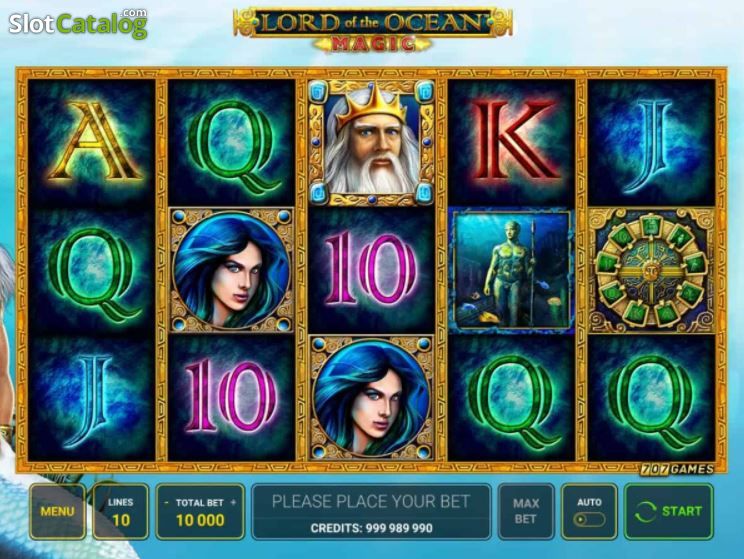The width and height of the screenshot is (744, 559).
Task: Toggle the AUTO spin switch
Action: click(x=589, y=520)
